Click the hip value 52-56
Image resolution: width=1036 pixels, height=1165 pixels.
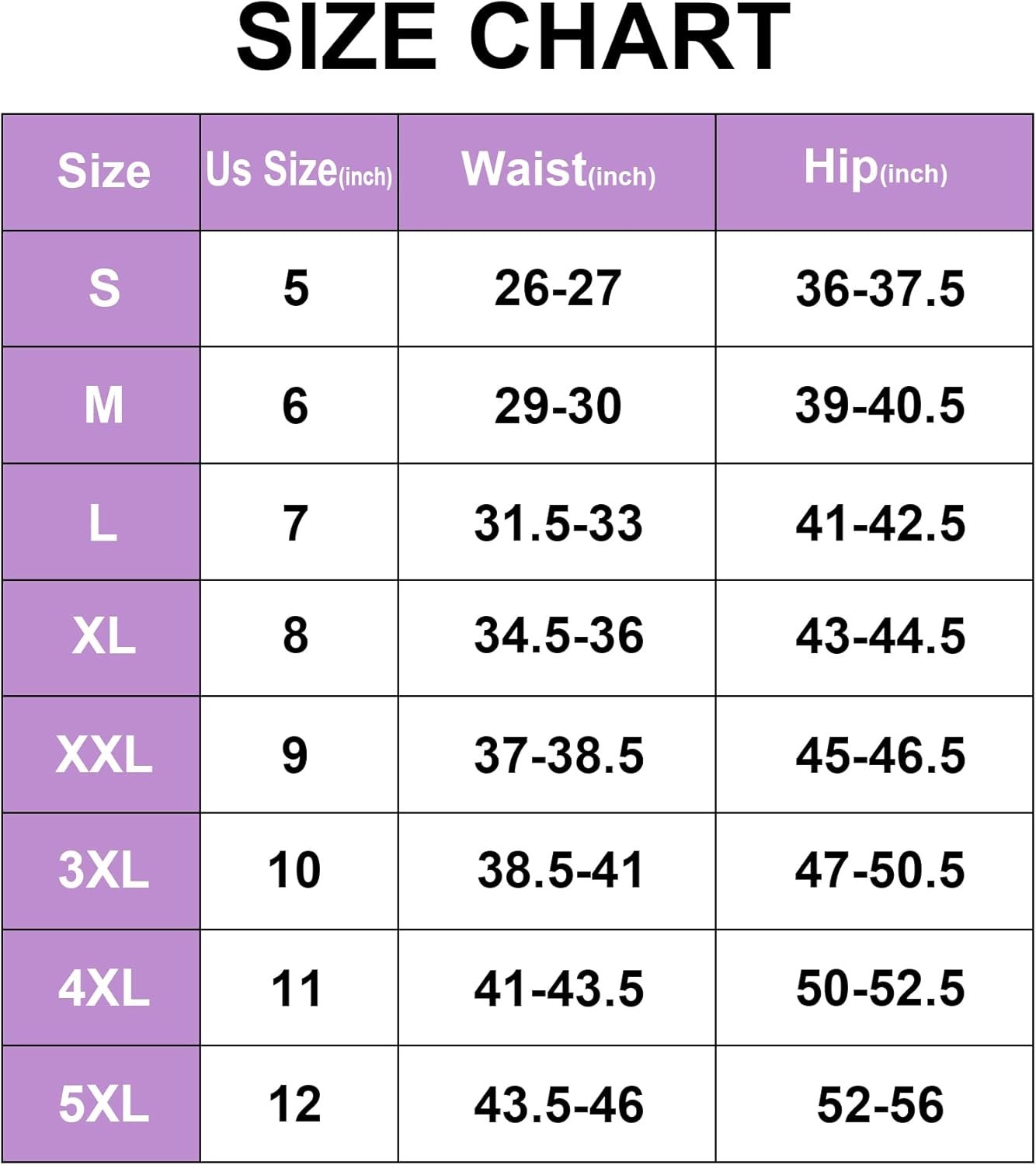880,1104
